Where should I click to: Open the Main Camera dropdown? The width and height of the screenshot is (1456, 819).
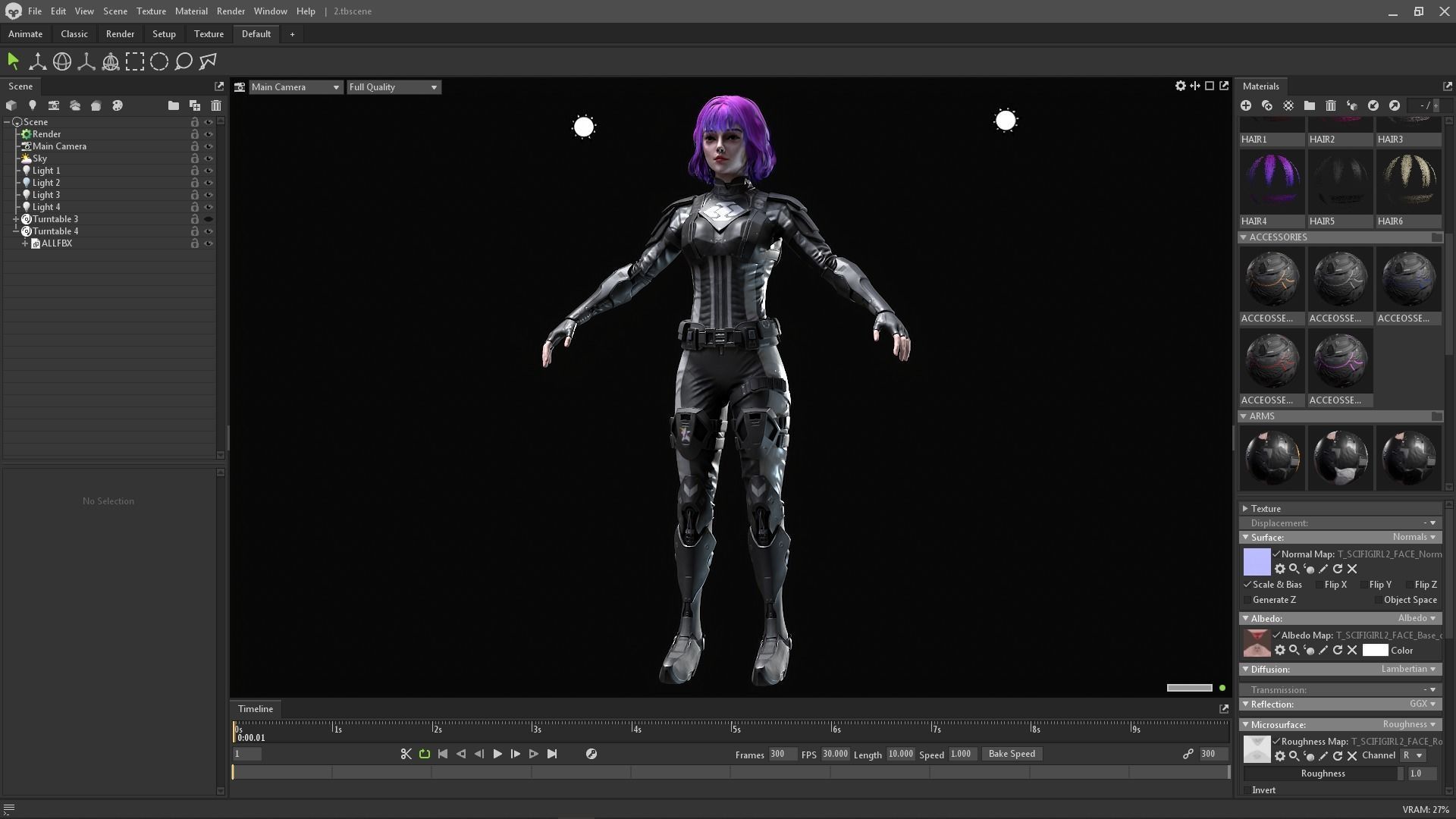point(296,87)
